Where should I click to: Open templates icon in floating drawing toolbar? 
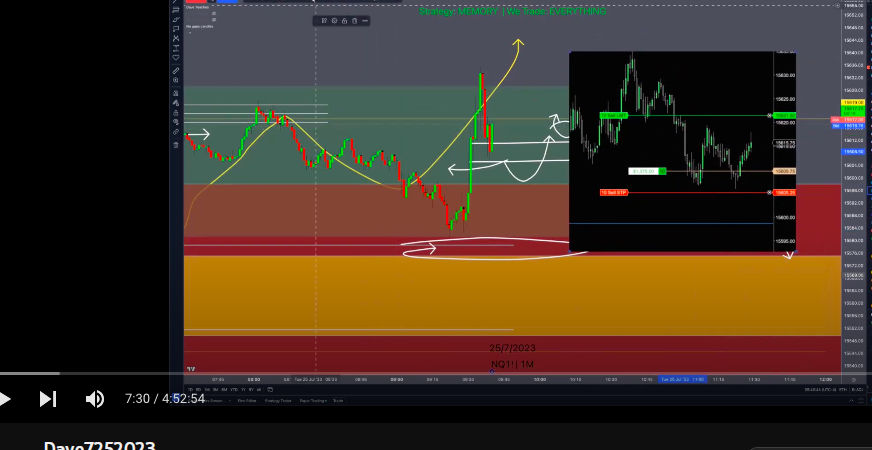tap(324, 21)
